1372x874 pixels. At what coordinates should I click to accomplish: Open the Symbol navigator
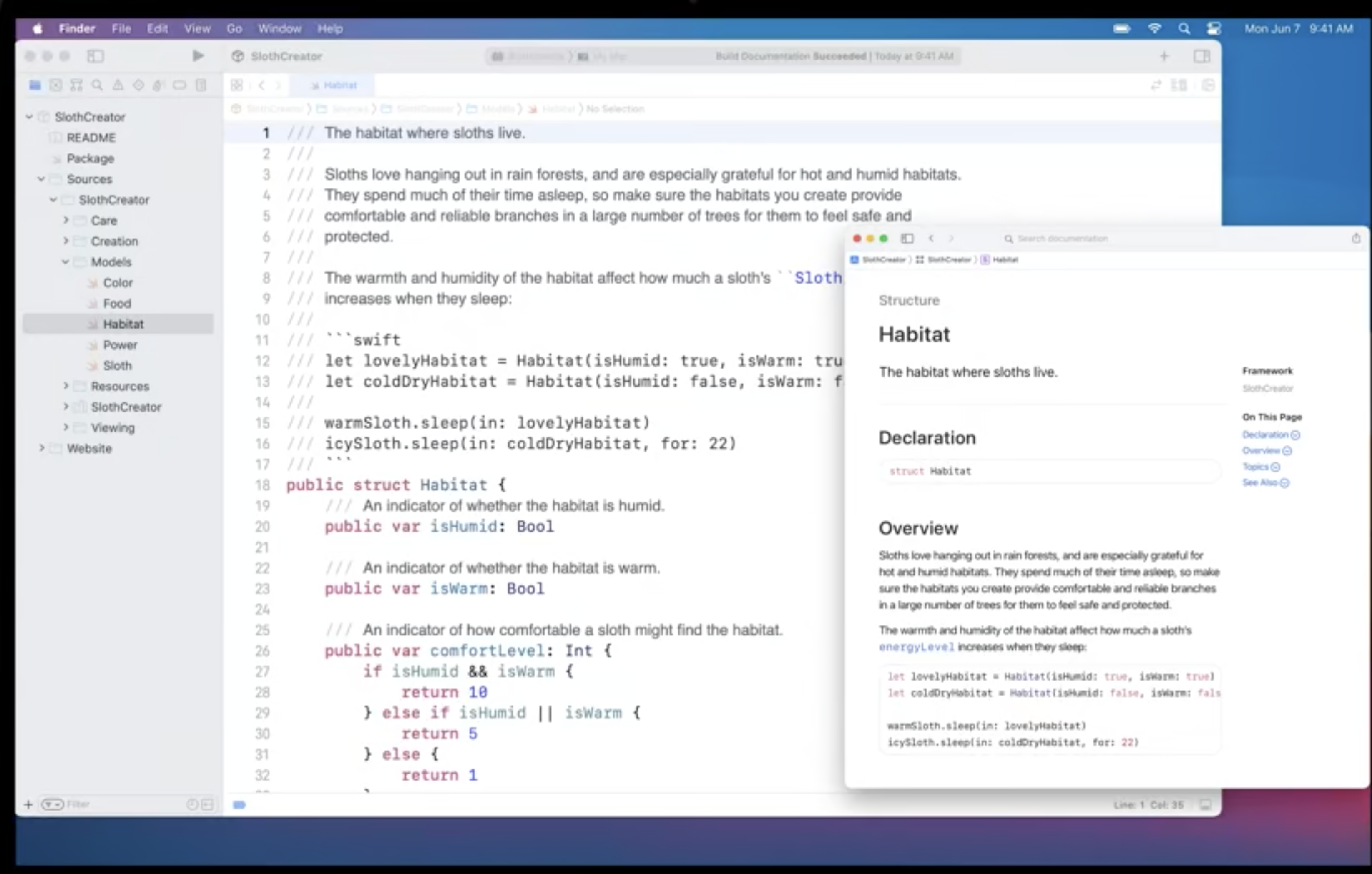point(76,85)
